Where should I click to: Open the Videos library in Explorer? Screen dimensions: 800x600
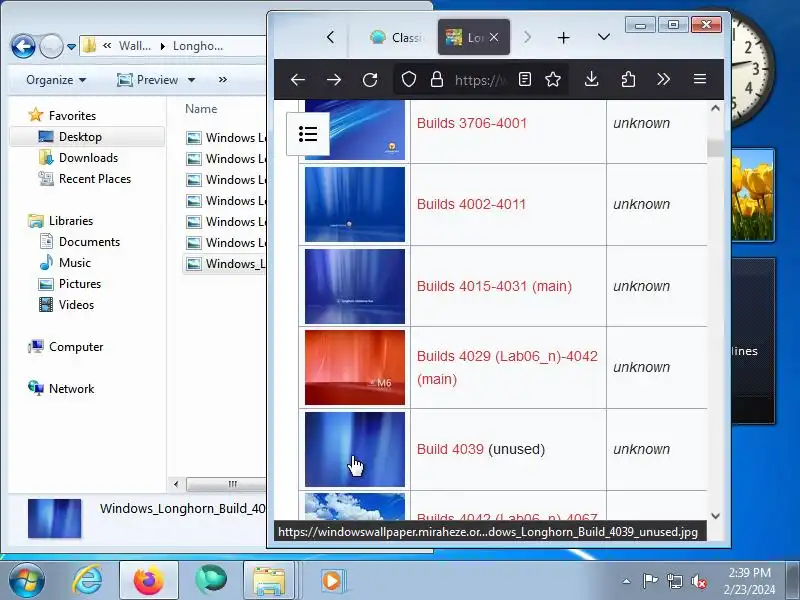[x=76, y=305]
